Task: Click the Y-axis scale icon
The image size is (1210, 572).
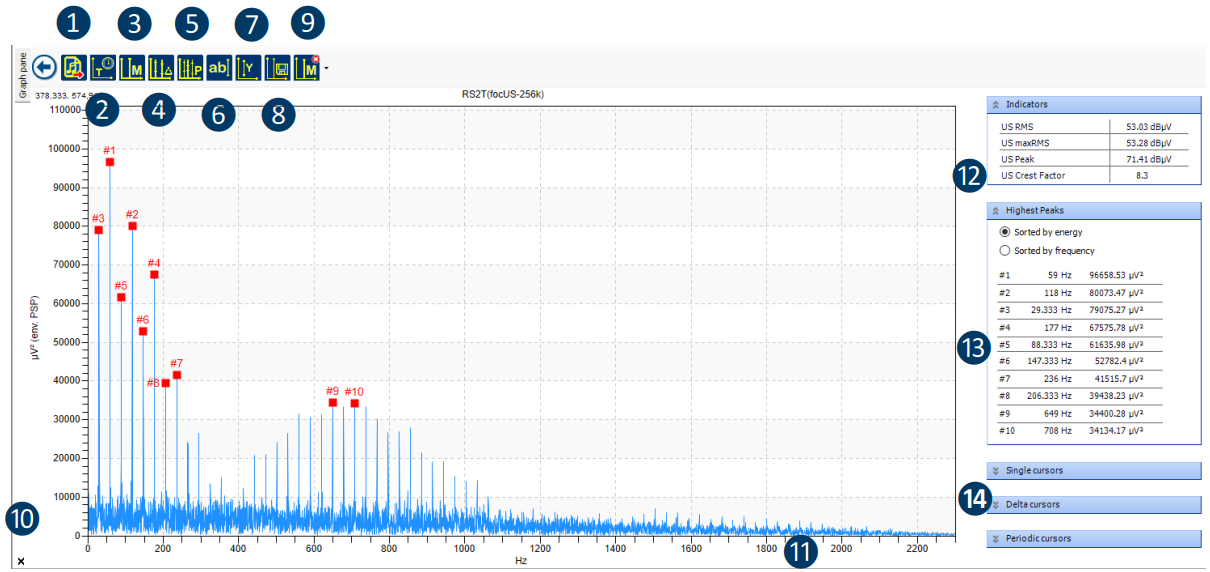Action: [248, 67]
